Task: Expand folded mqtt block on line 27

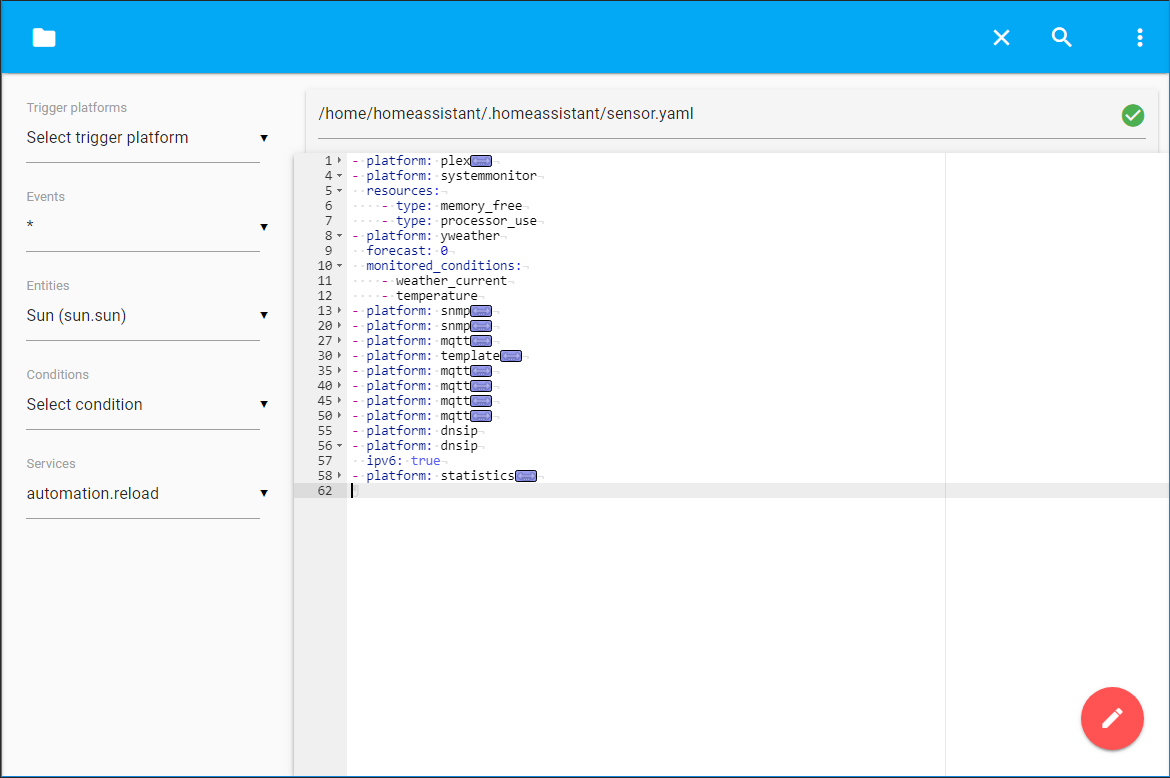Action: pos(340,340)
